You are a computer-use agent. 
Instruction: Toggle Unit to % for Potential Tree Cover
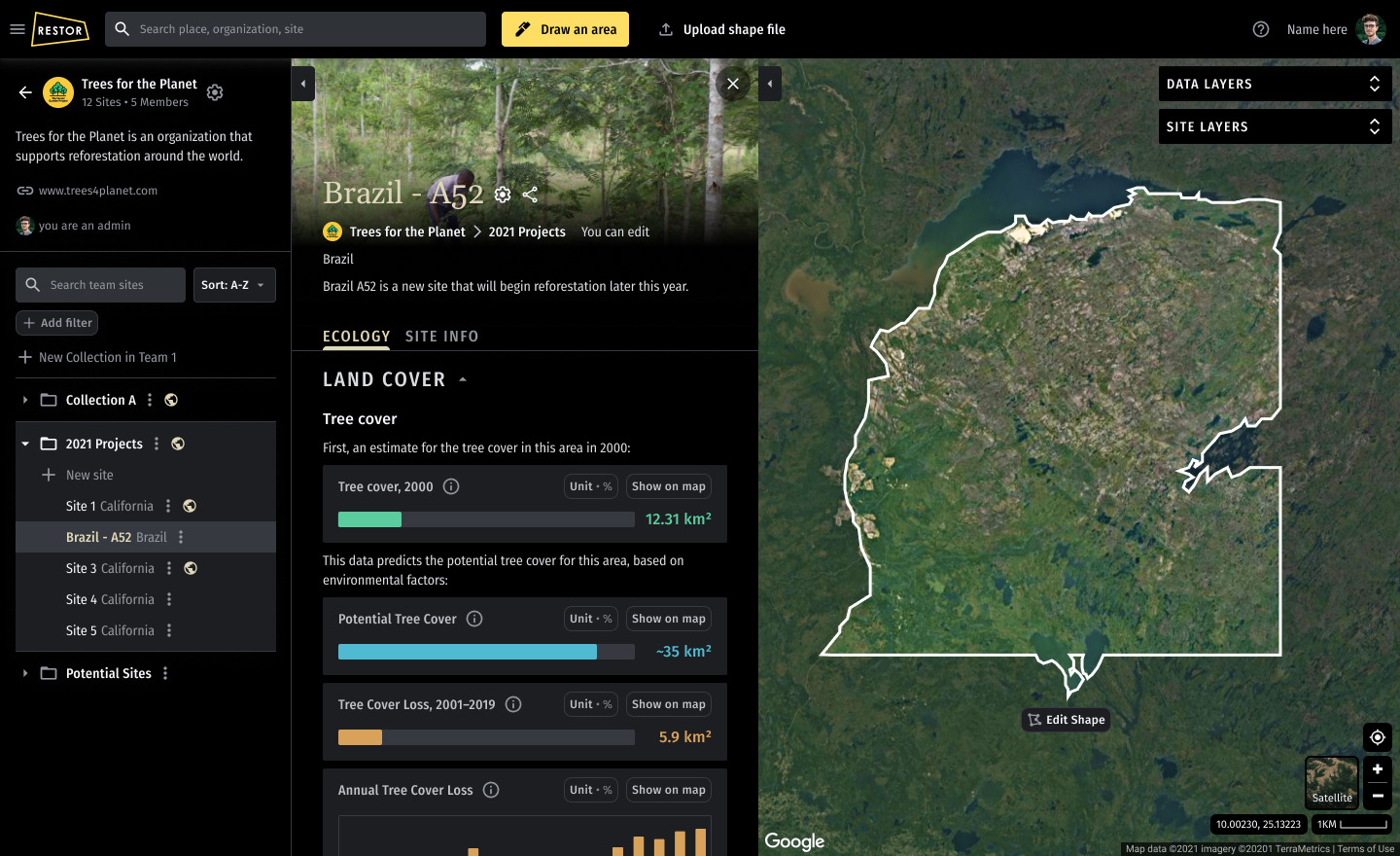point(590,619)
